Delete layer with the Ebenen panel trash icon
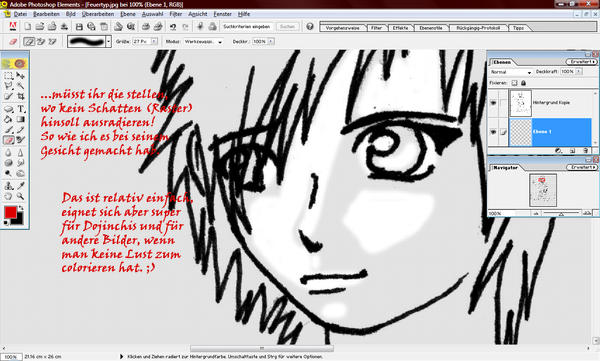This screenshot has width=600, height=361. pos(585,151)
